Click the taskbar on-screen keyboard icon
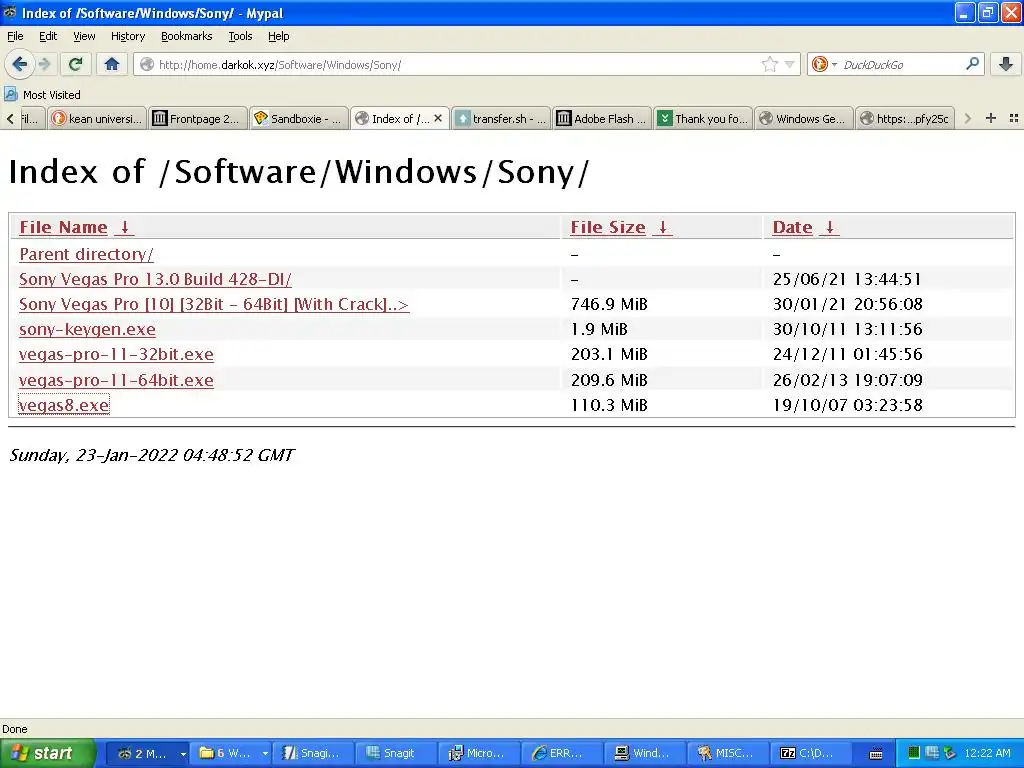This screenshot has width=1024, height=768. click(876, 754)
